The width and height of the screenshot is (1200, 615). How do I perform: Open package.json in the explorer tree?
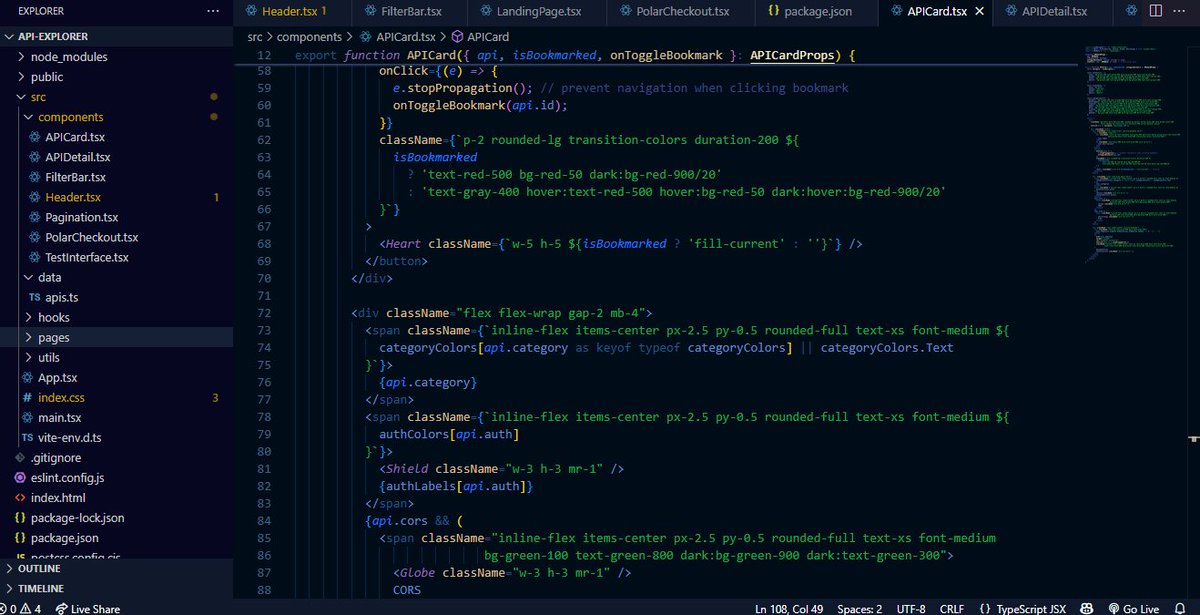(64, 538)
